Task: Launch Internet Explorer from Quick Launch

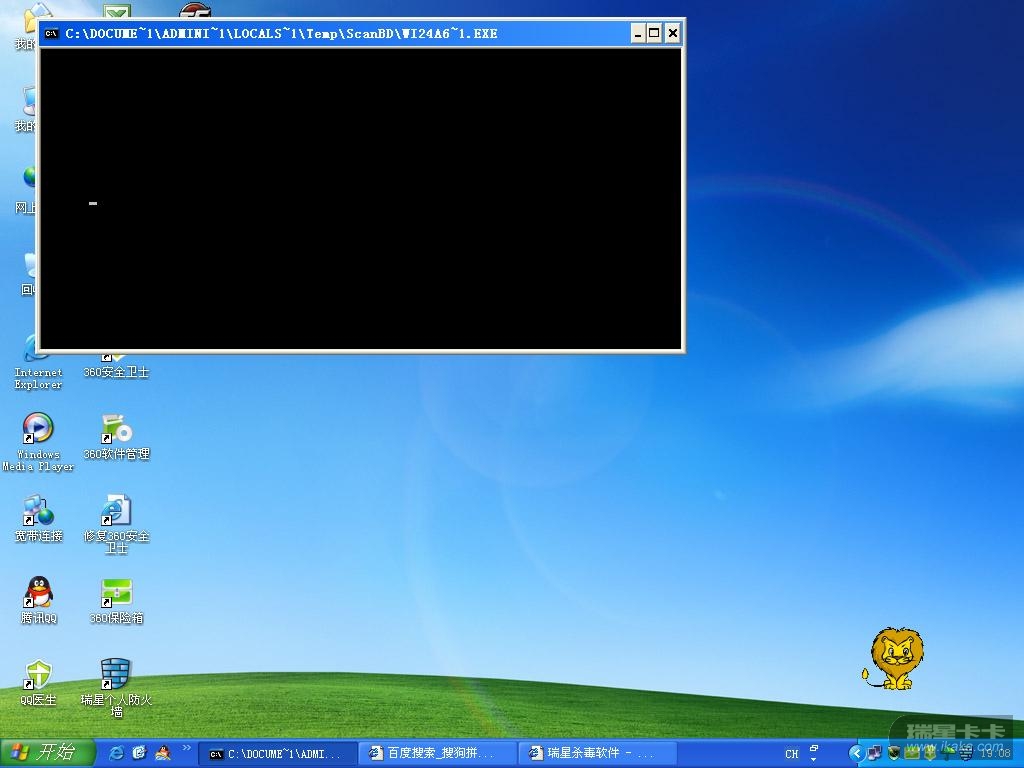Action: pyautogui.click(x=116, y=753)
